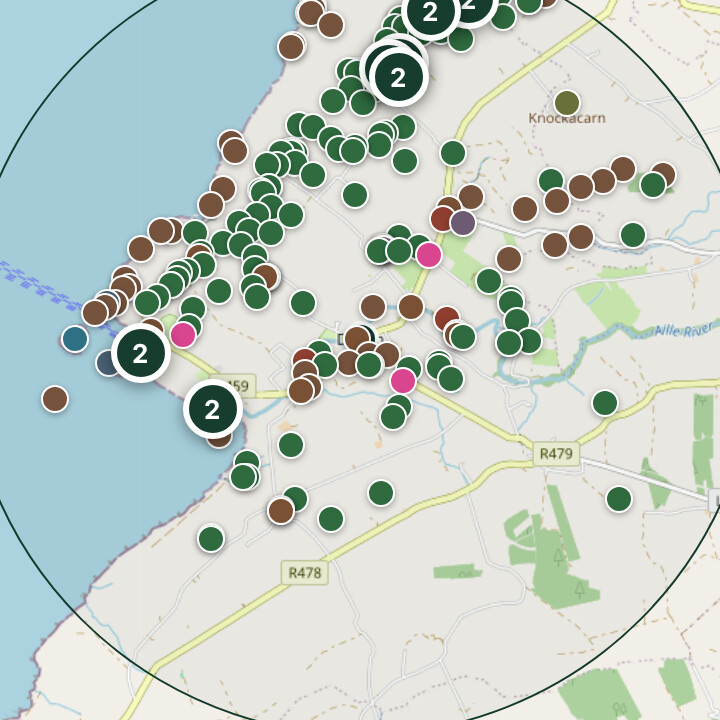Image resolution: width=720 pixels, height=720 pixels.
Task: Click the lone brown marker far out in sea
Action: [55, 399]
